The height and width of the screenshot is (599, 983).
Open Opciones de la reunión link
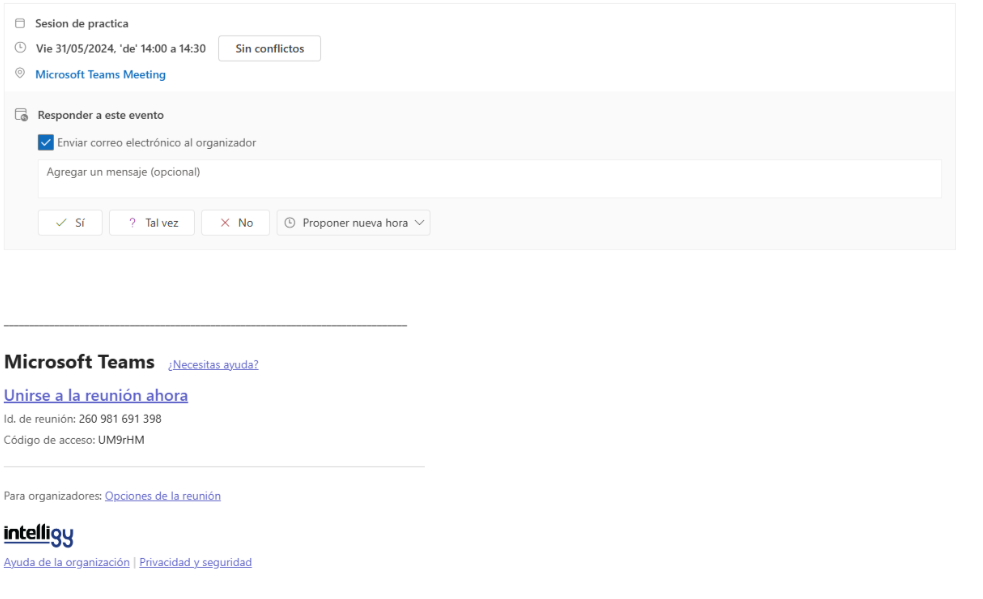tap(162, 496)
